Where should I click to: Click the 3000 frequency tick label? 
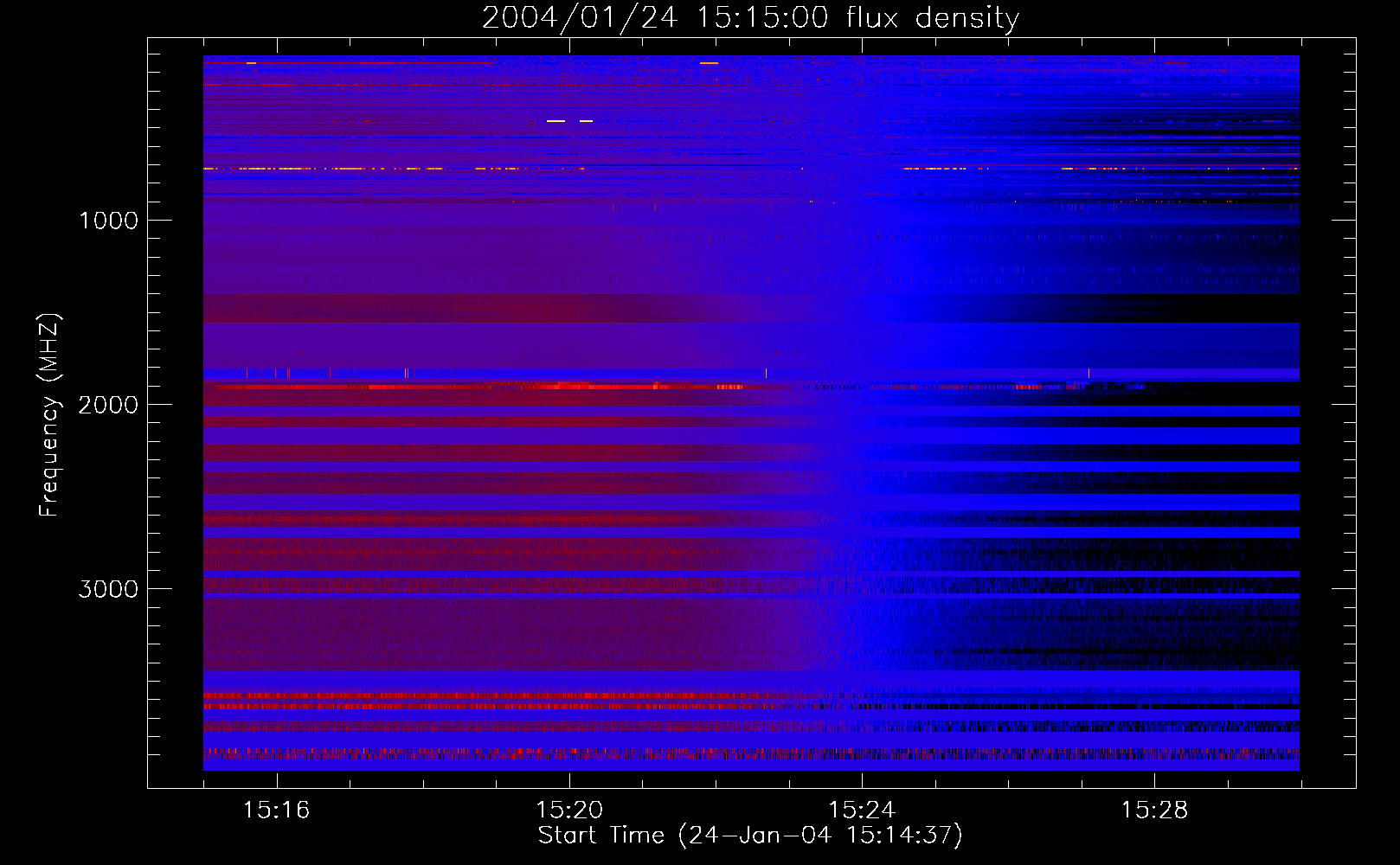click(x=108, y=589)
